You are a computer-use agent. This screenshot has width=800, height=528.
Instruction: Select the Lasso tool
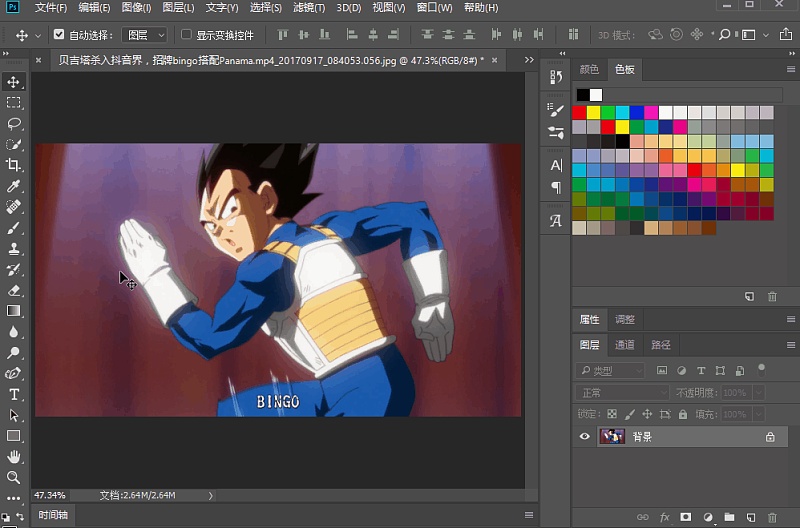[13, 123]
